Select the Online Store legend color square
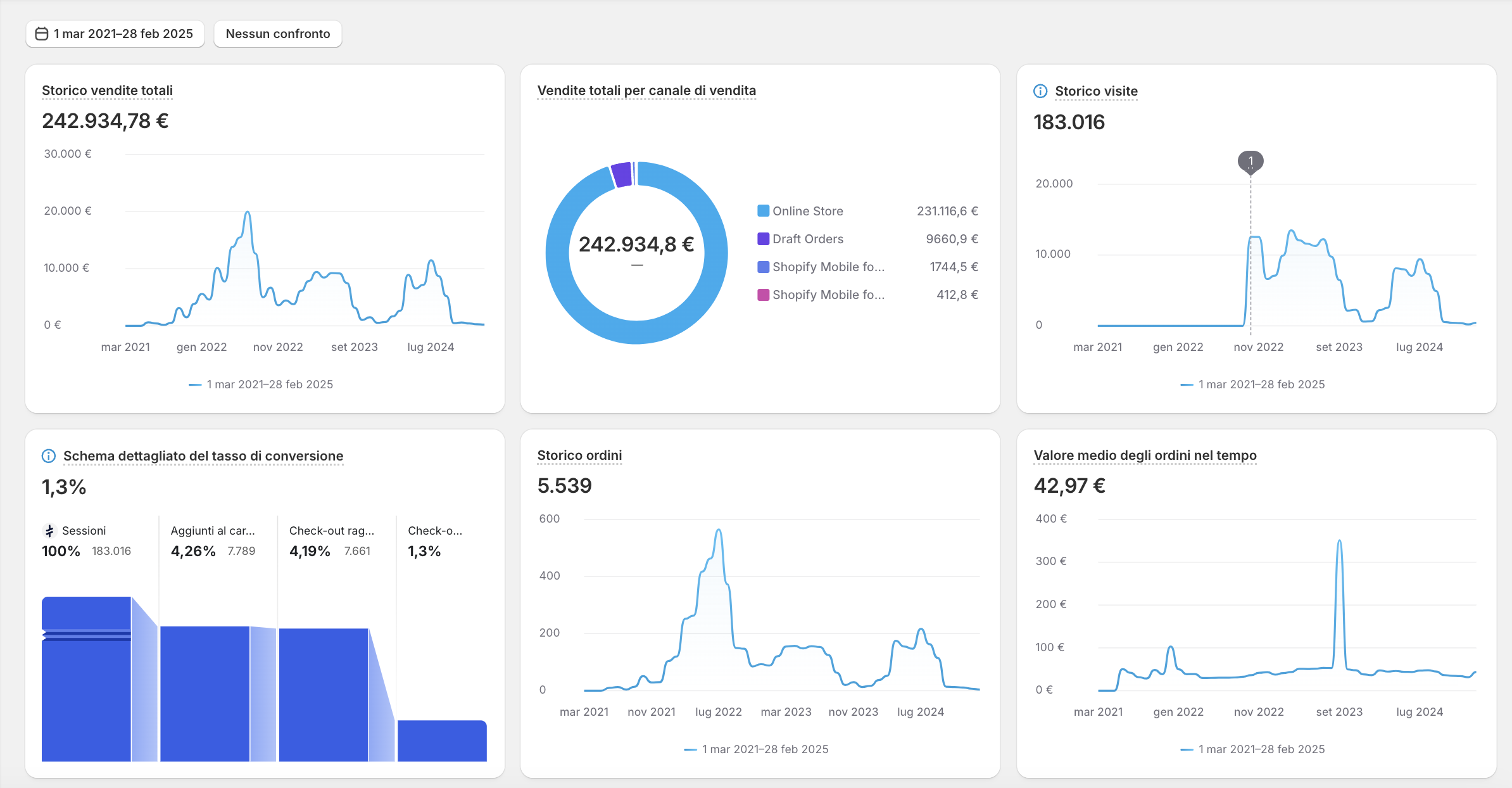 [x=764, y=211]
